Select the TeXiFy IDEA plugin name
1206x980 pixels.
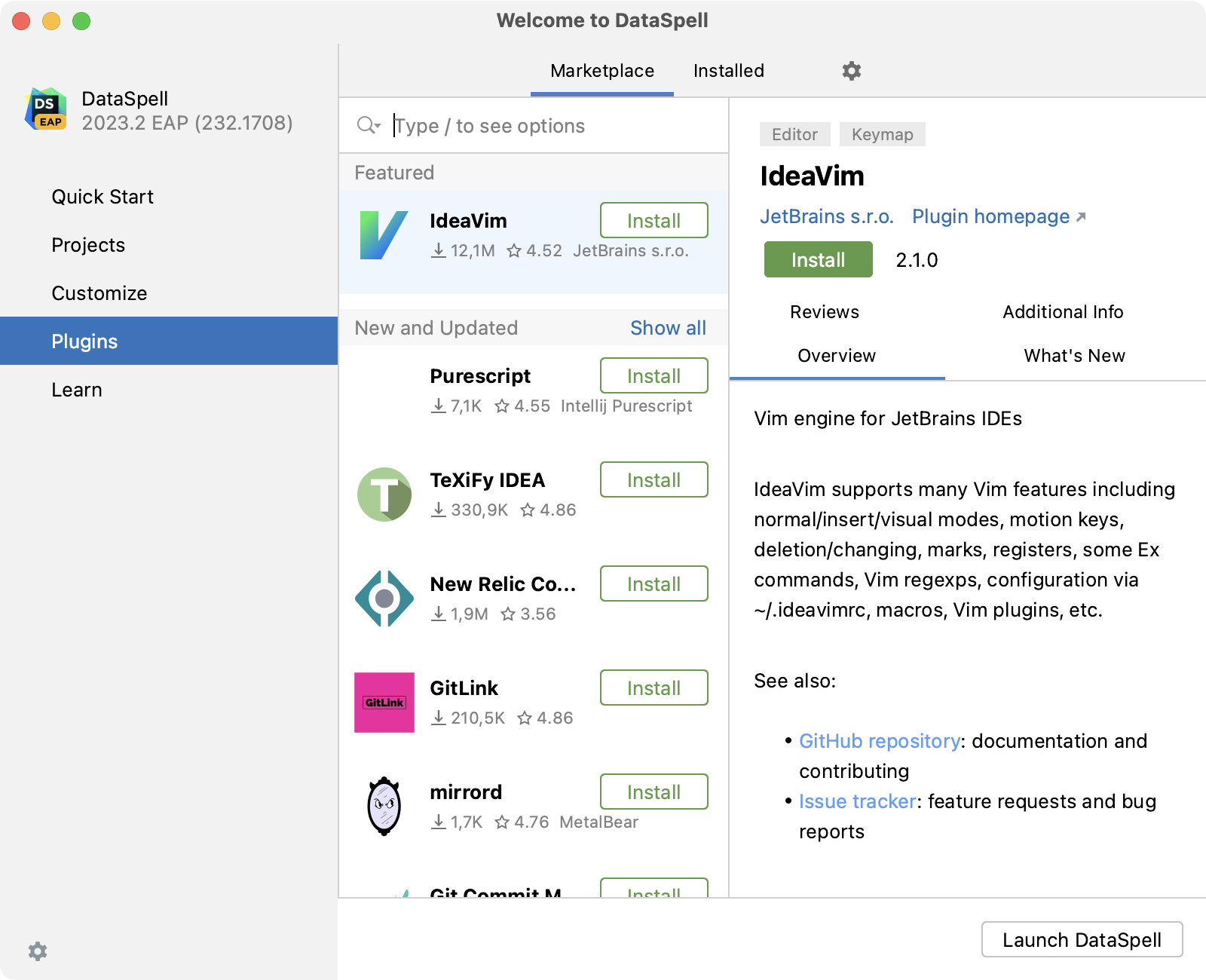click(x=487, y=480)
